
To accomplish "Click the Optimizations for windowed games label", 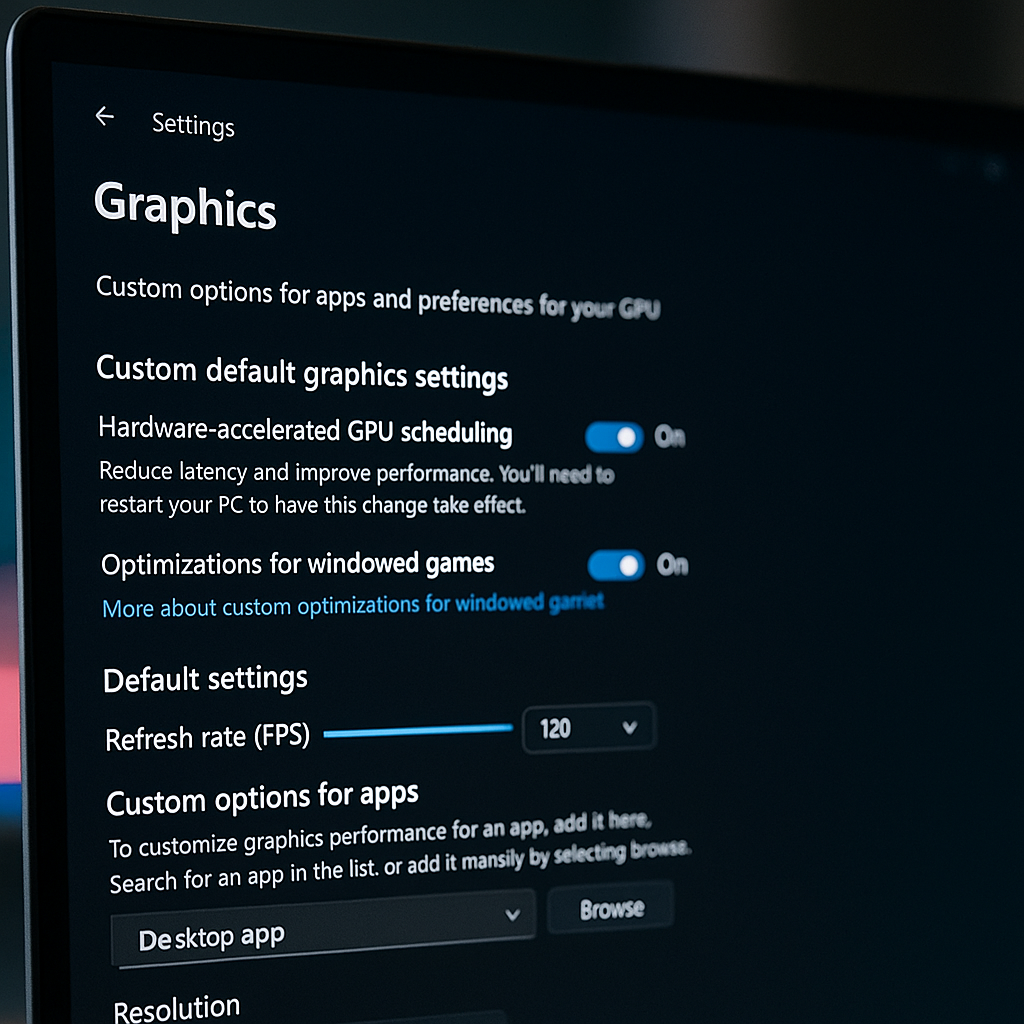I will click(x=298, y=564).
